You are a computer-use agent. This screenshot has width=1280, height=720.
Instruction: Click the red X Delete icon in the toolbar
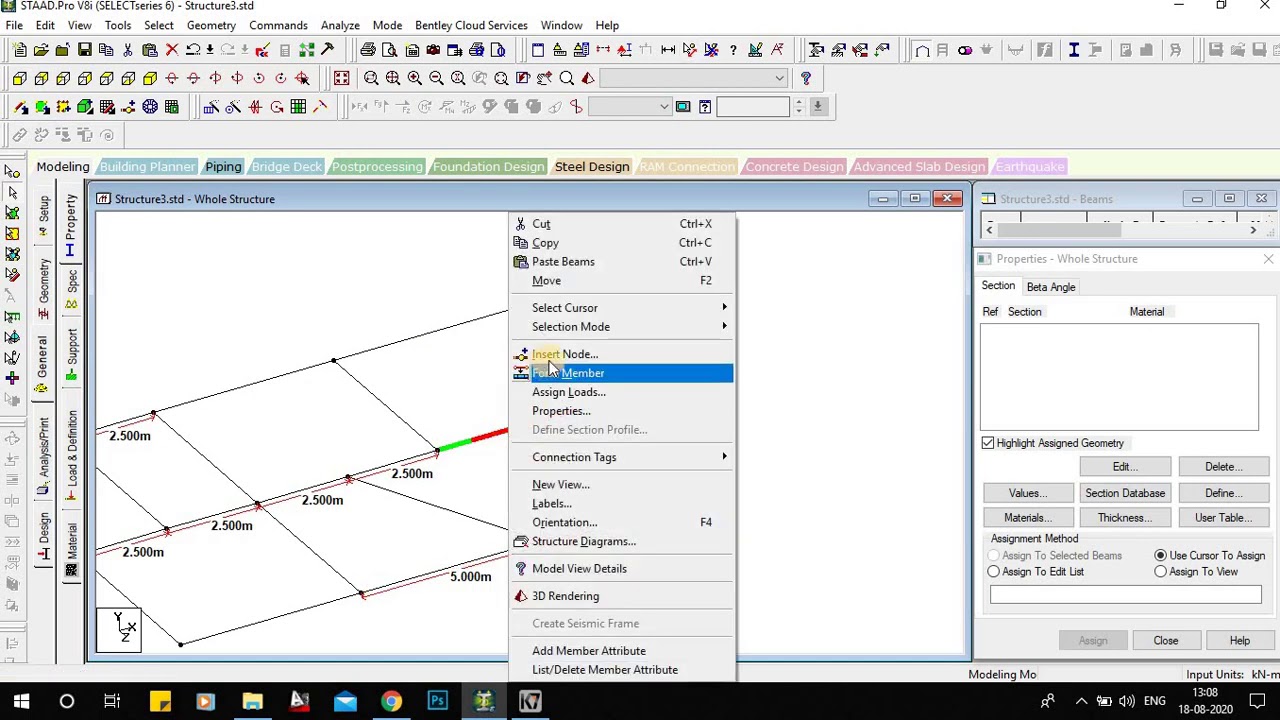click(171, 50)
